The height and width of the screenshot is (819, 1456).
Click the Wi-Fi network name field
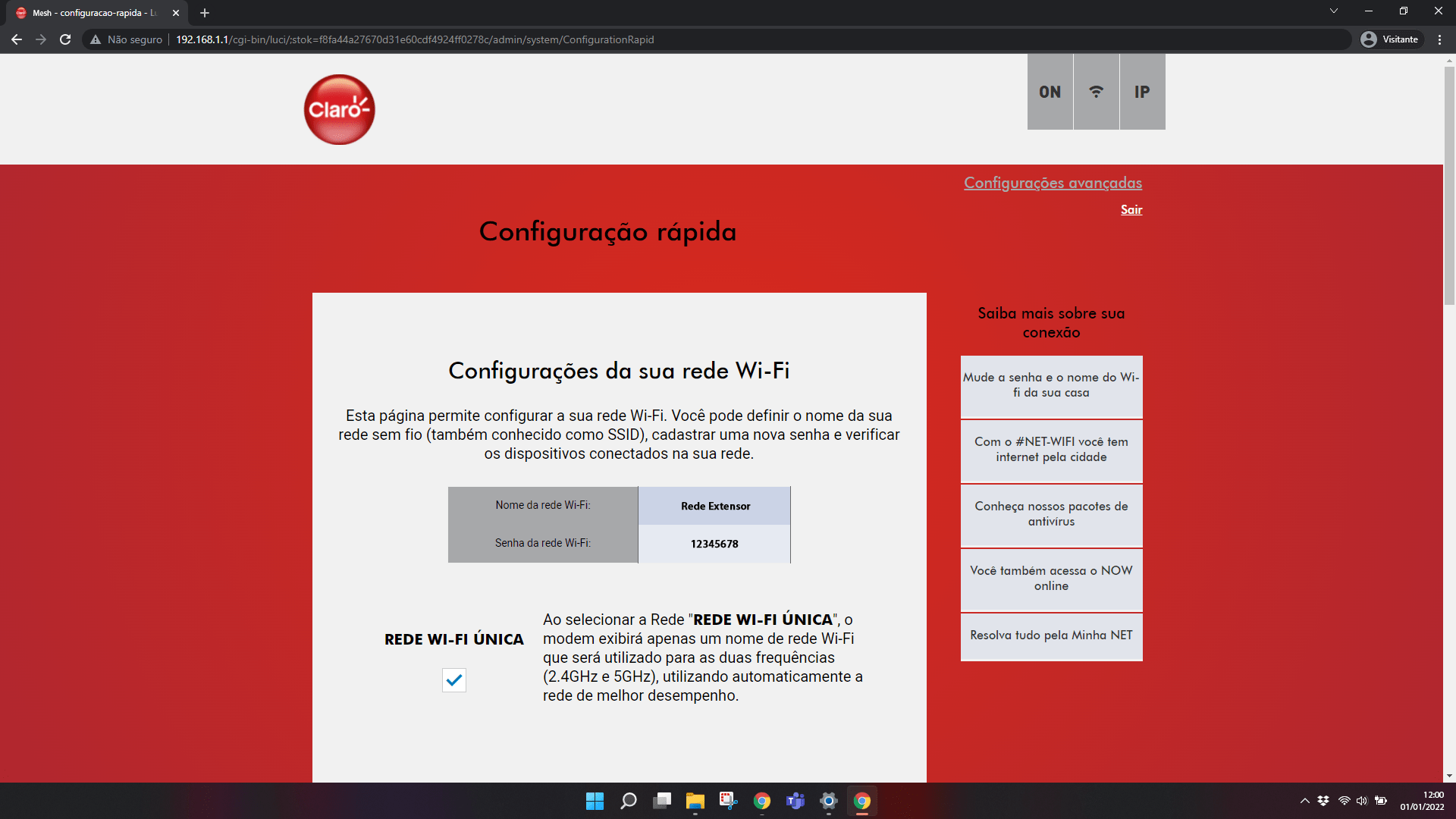pyautogui.click(x=714, y=506)
